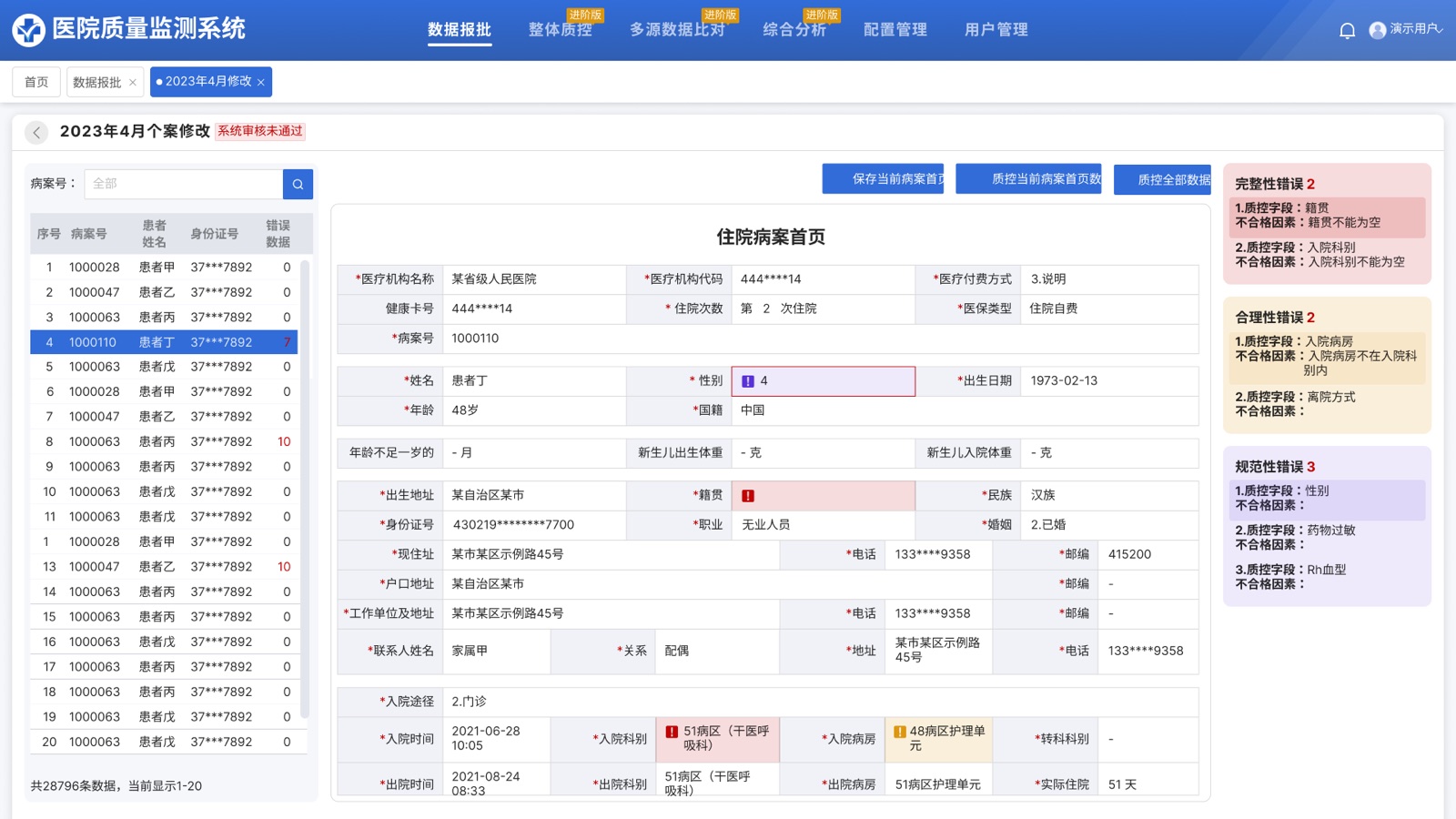This screenshot has height=819, width=1456.
Task: Click the 出生日期 value 1973-02-13
Action: (1064, 381)
